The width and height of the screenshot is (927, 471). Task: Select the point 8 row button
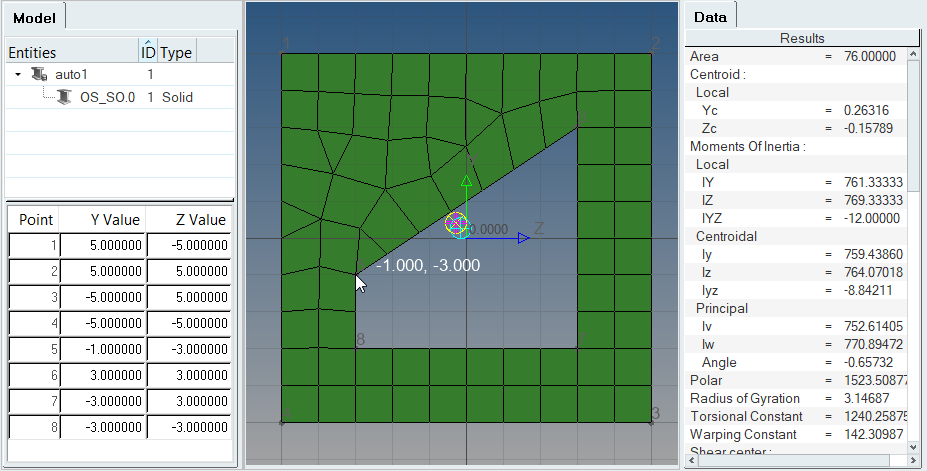(33, 427)
